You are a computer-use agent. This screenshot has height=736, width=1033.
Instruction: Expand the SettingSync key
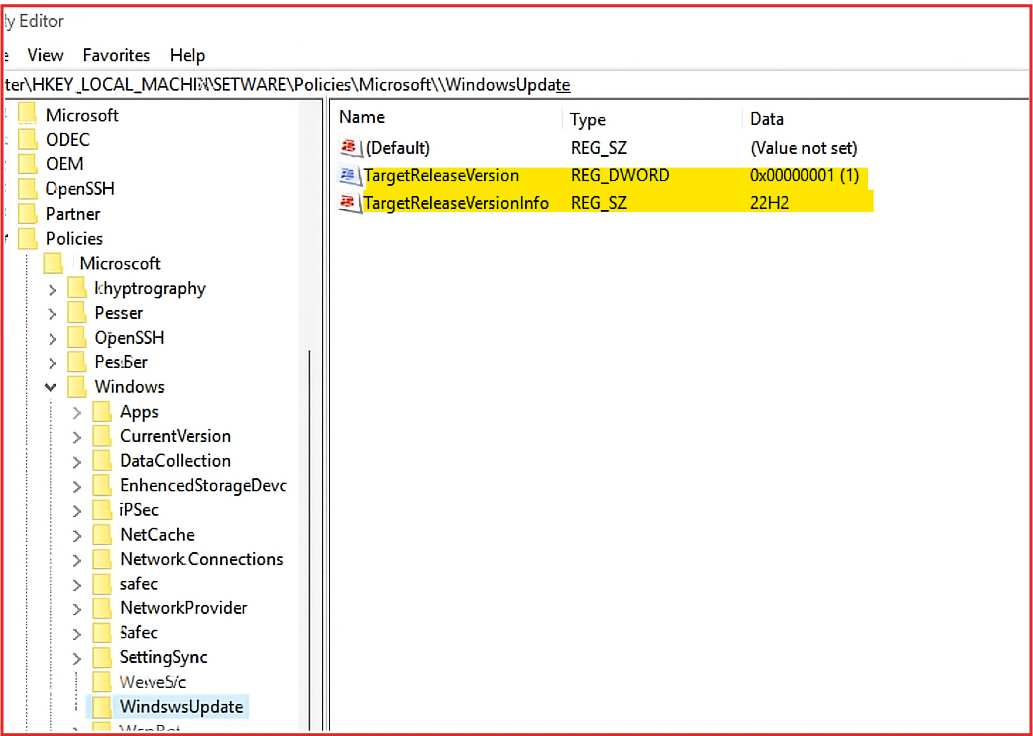pos(77,658)
